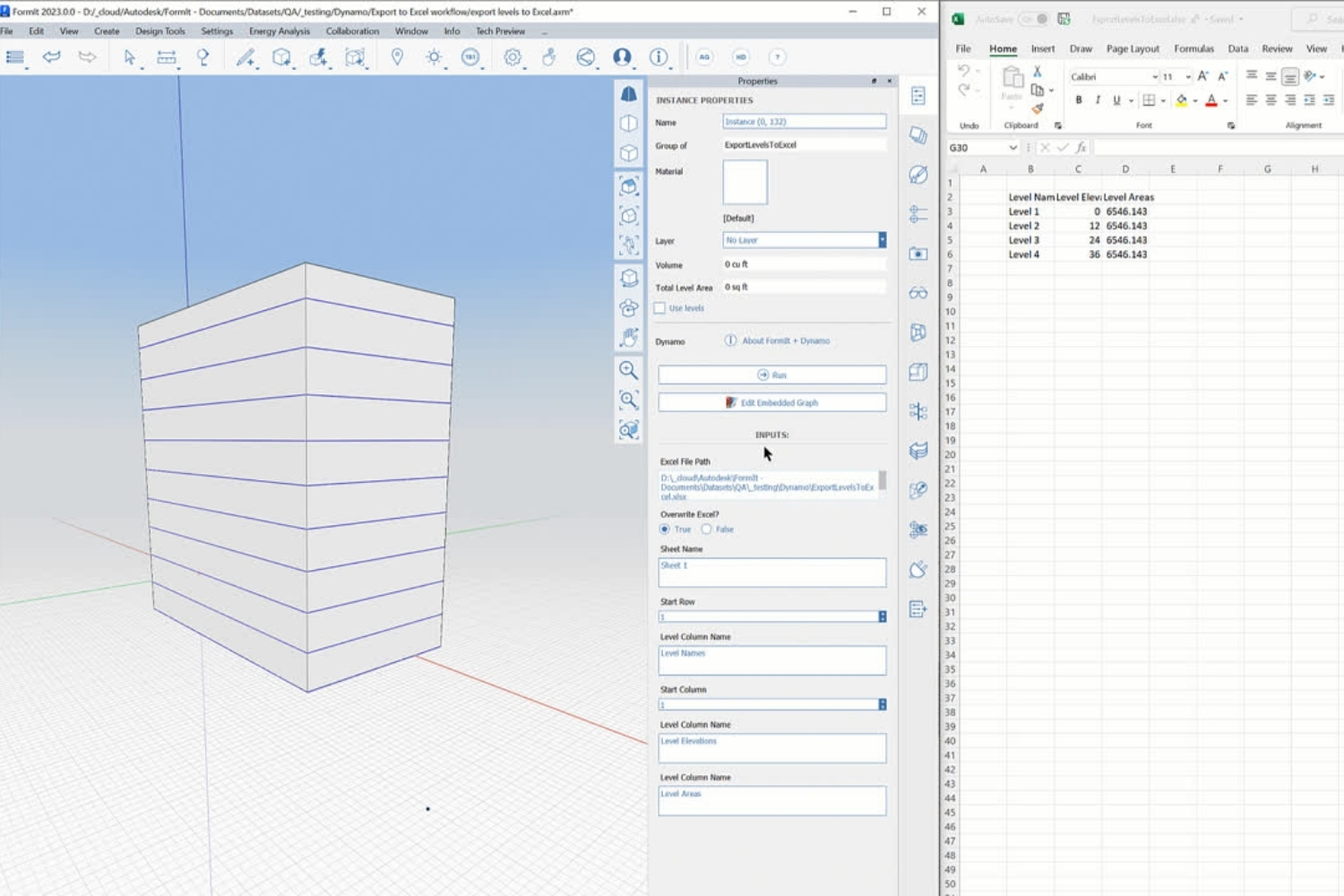Tick the Use levels checkbox
The width and height of the screenshot is (1344, 896).
tap(660, 308)
